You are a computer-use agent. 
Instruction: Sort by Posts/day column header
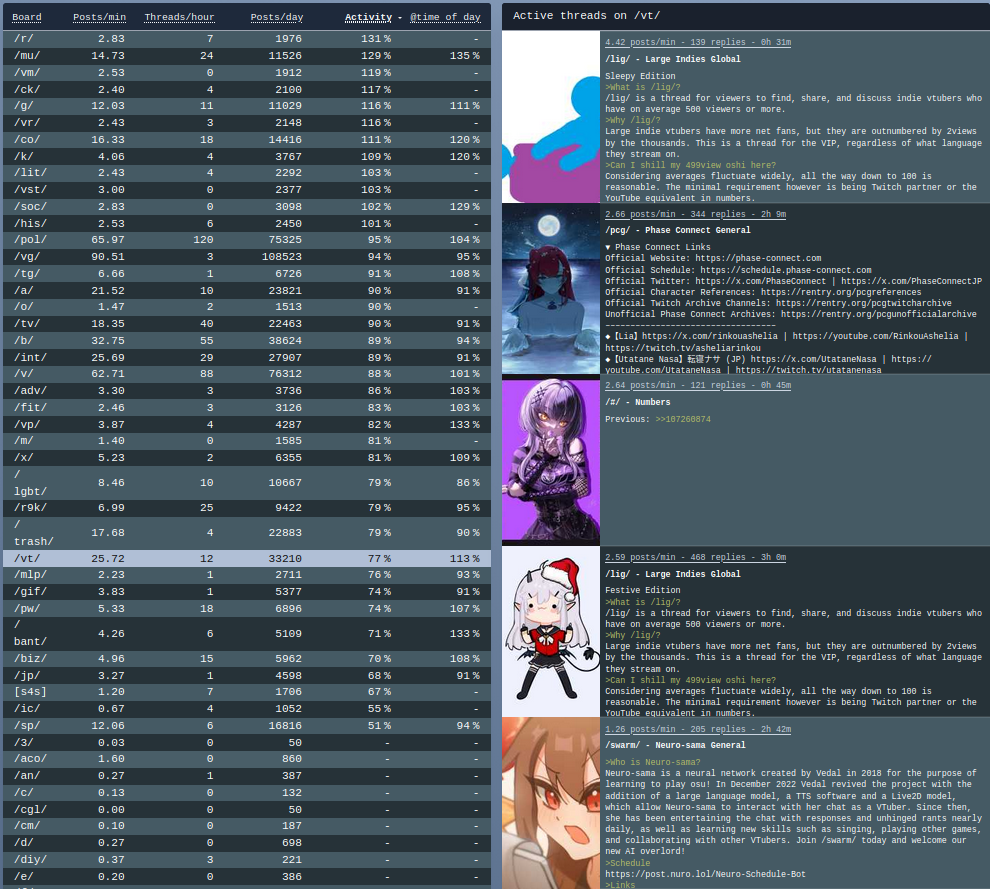coord(277,17)
